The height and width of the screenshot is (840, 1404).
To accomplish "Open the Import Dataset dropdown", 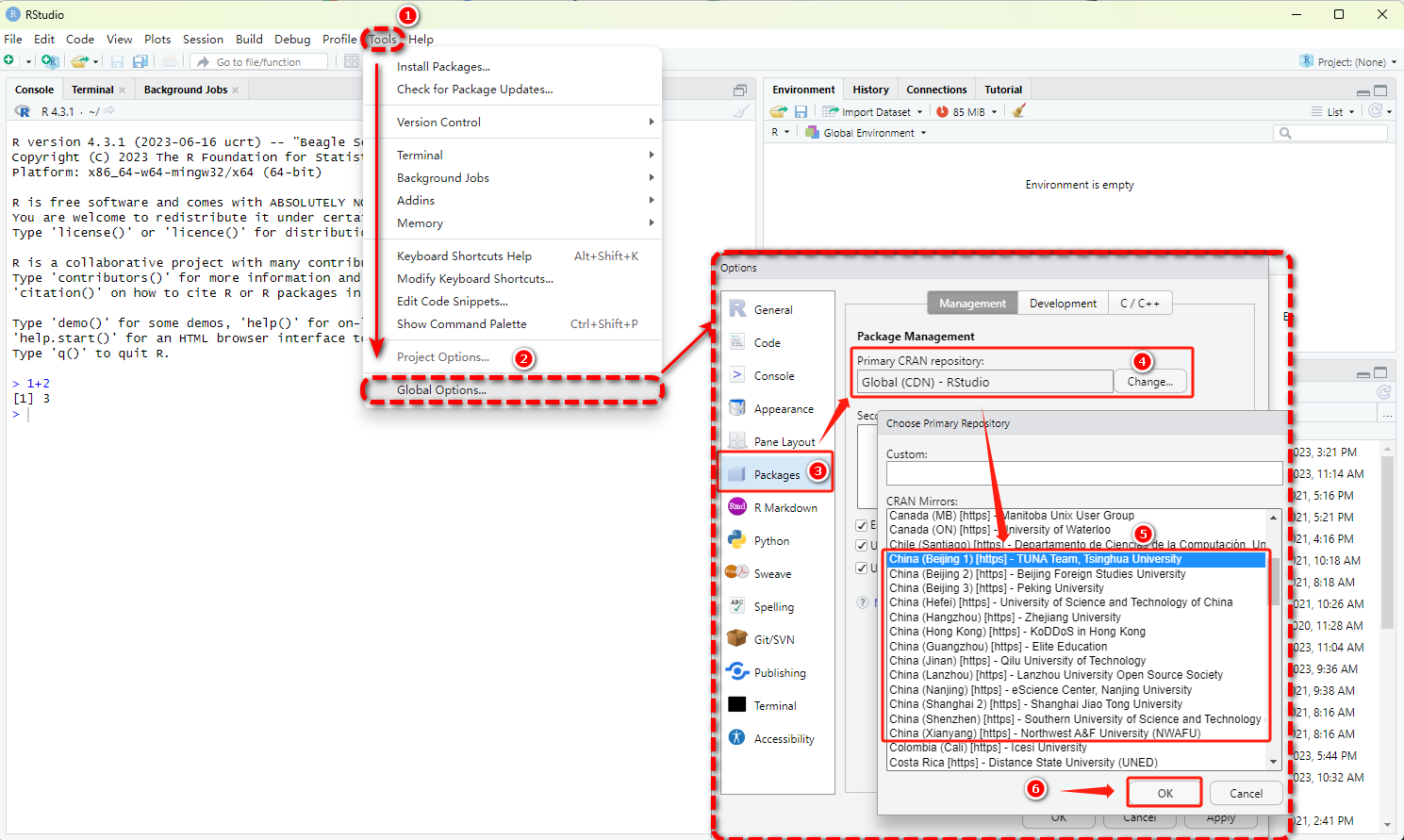I will point(873,111).
